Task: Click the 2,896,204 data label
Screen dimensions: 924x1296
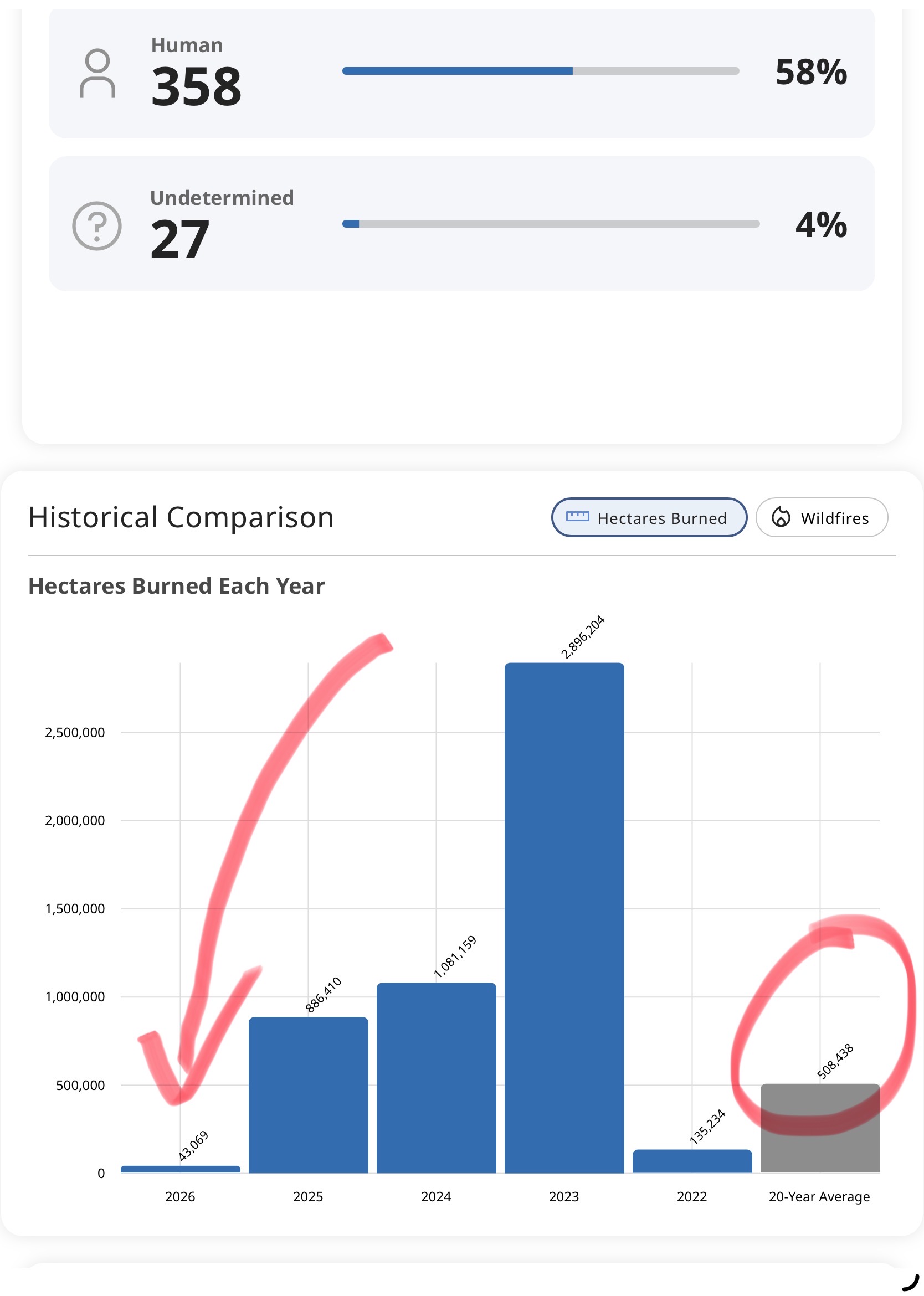Action: [x=583, y=636]
